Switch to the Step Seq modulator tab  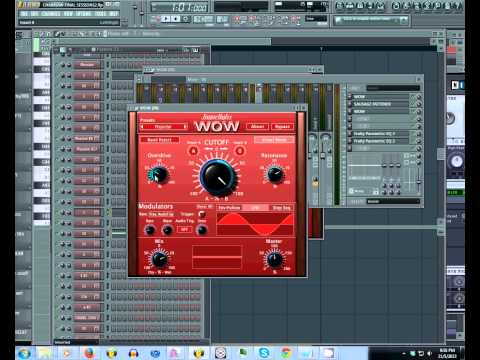tap(281, 208)
